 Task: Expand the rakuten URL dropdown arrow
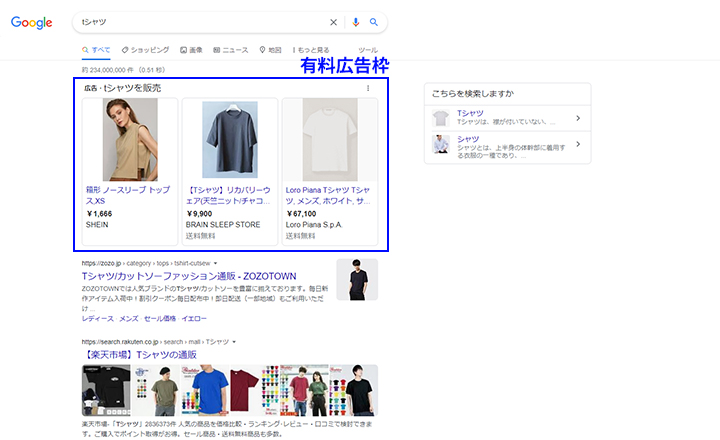[x=232, y=342]
